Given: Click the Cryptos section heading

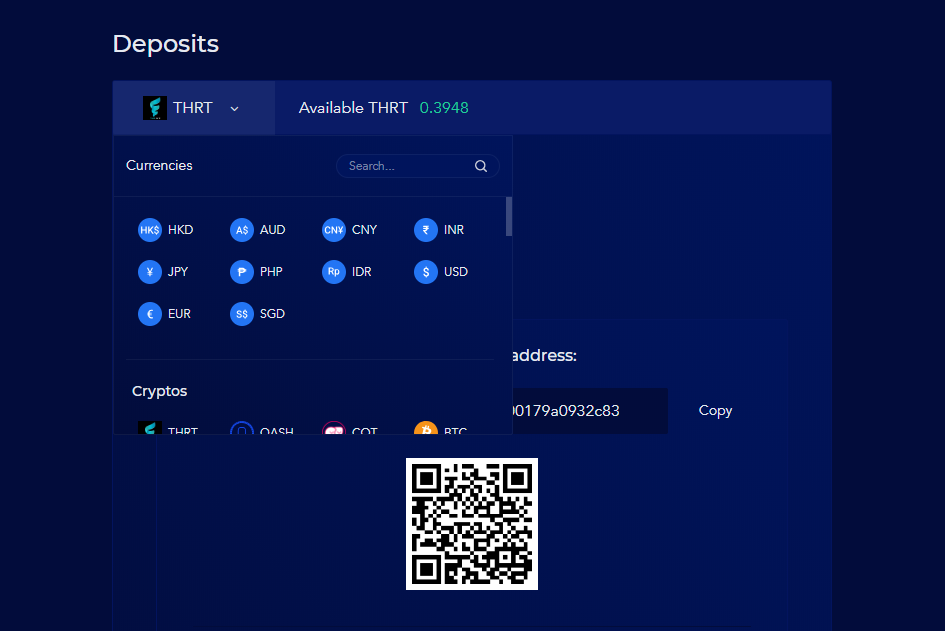Looking at the screenshot, I should tap(160, 391).
